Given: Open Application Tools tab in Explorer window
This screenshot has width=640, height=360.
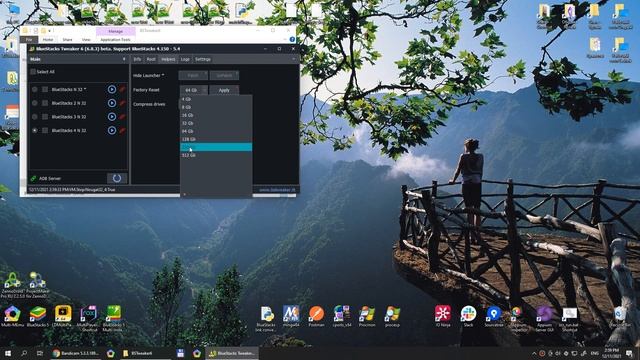Looking at the screenshot, I should tap(116, 40).
